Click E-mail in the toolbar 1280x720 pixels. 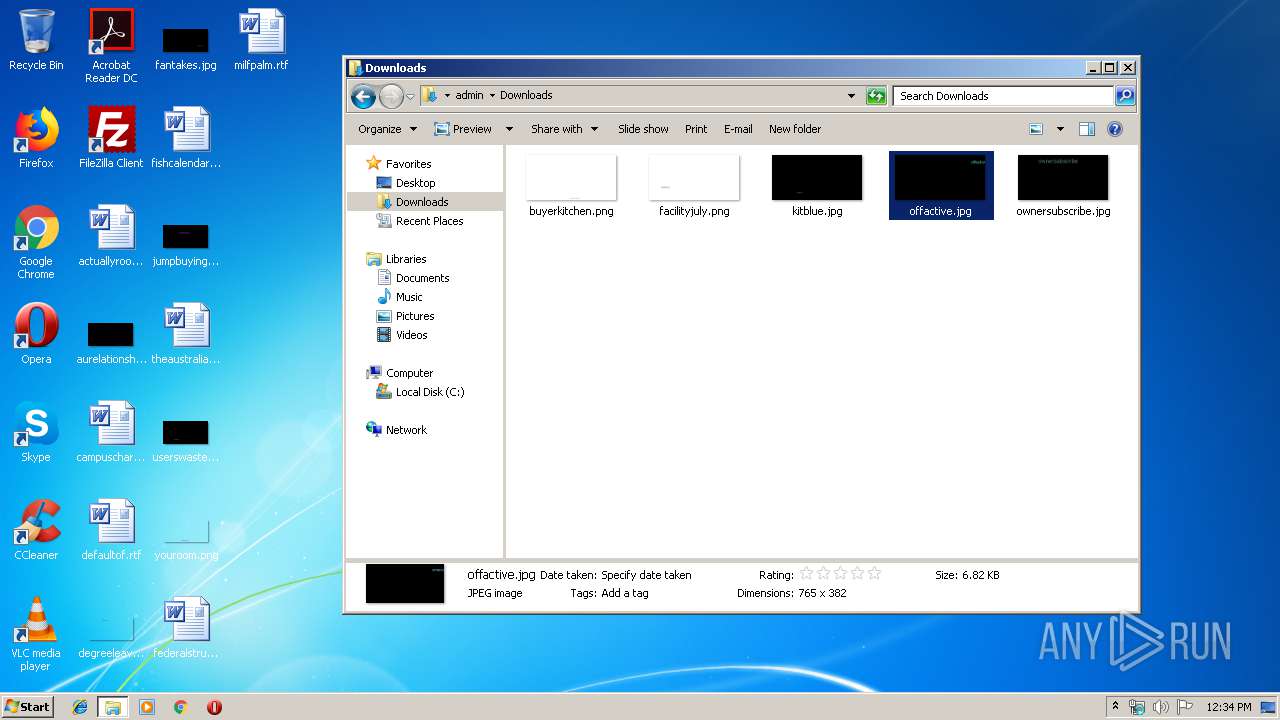pos(738,129)
